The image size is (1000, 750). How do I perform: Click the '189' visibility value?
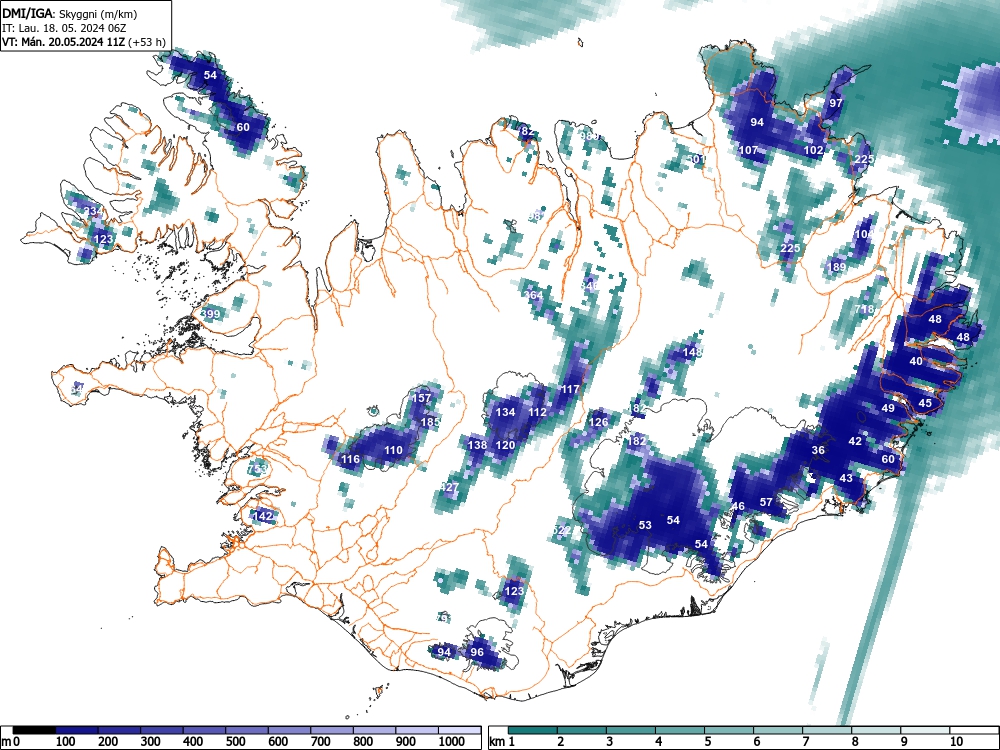point(837,267)
